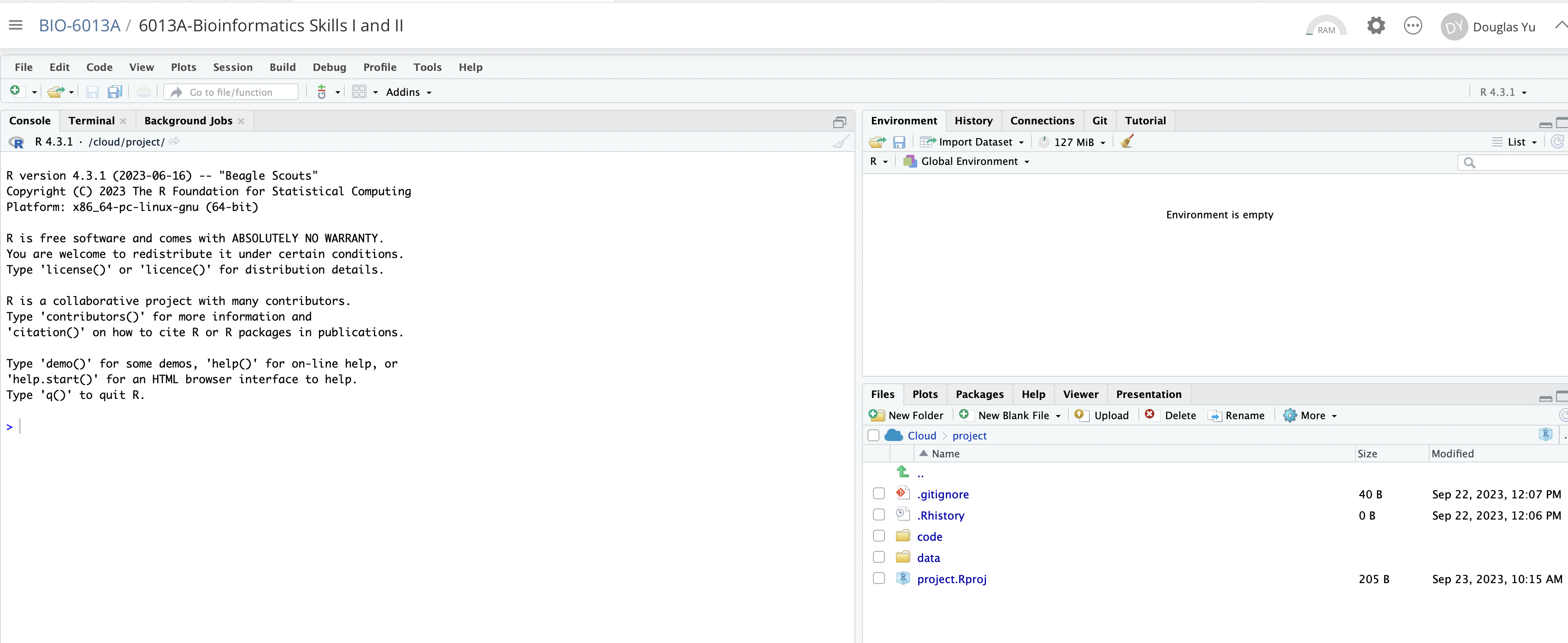Click the open file folder icon
Viewport: 1568px width, 643px height.
click(x=55, y=92)
